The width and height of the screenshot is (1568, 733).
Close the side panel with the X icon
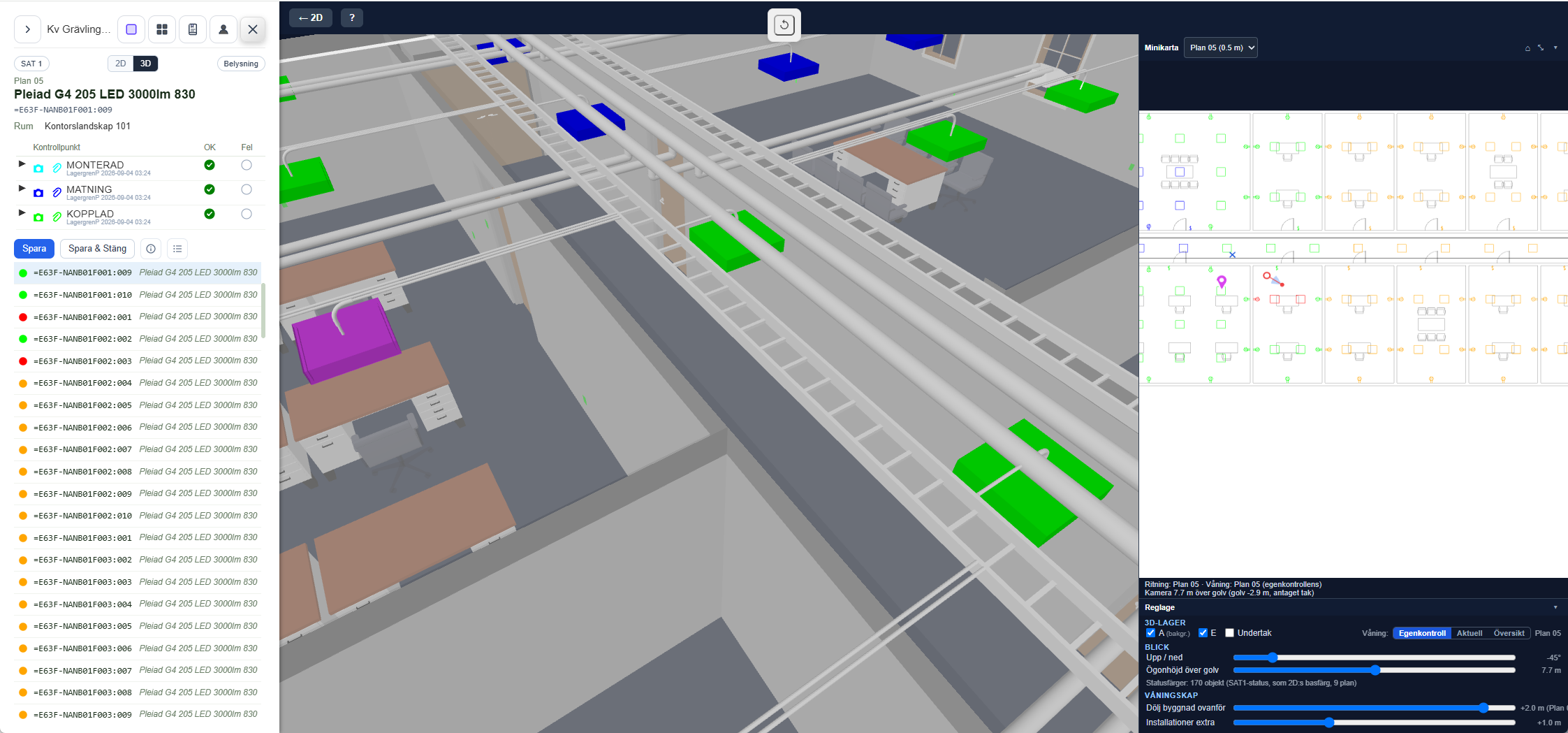253,29
